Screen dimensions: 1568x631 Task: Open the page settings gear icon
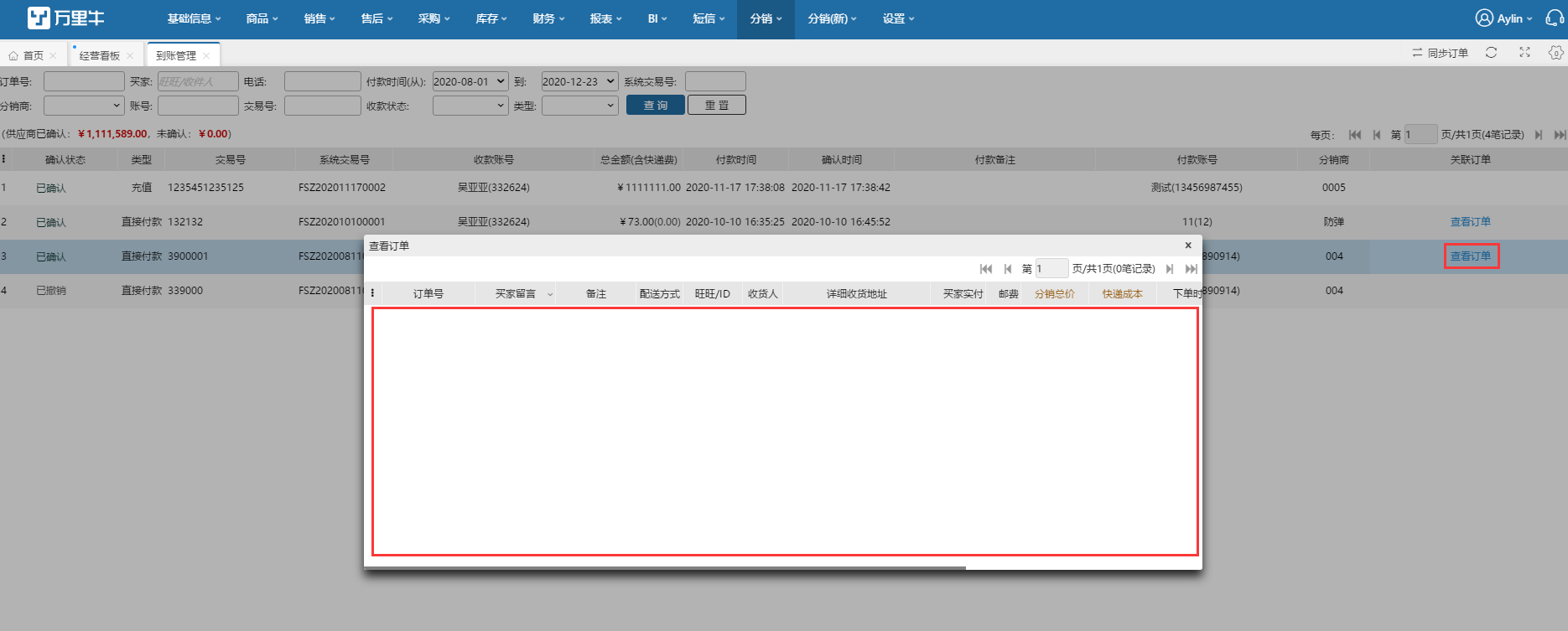click(1555, 53)
